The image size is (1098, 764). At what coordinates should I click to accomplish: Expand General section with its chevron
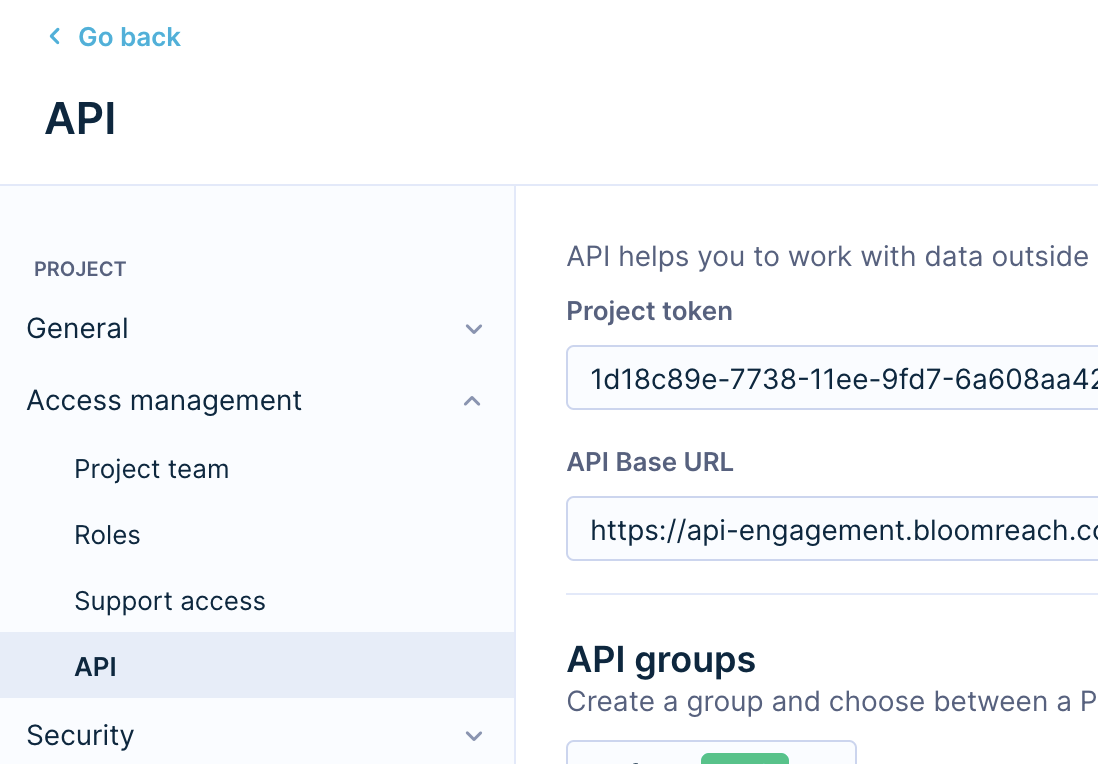pyautogui.click(x=474, y=329)
